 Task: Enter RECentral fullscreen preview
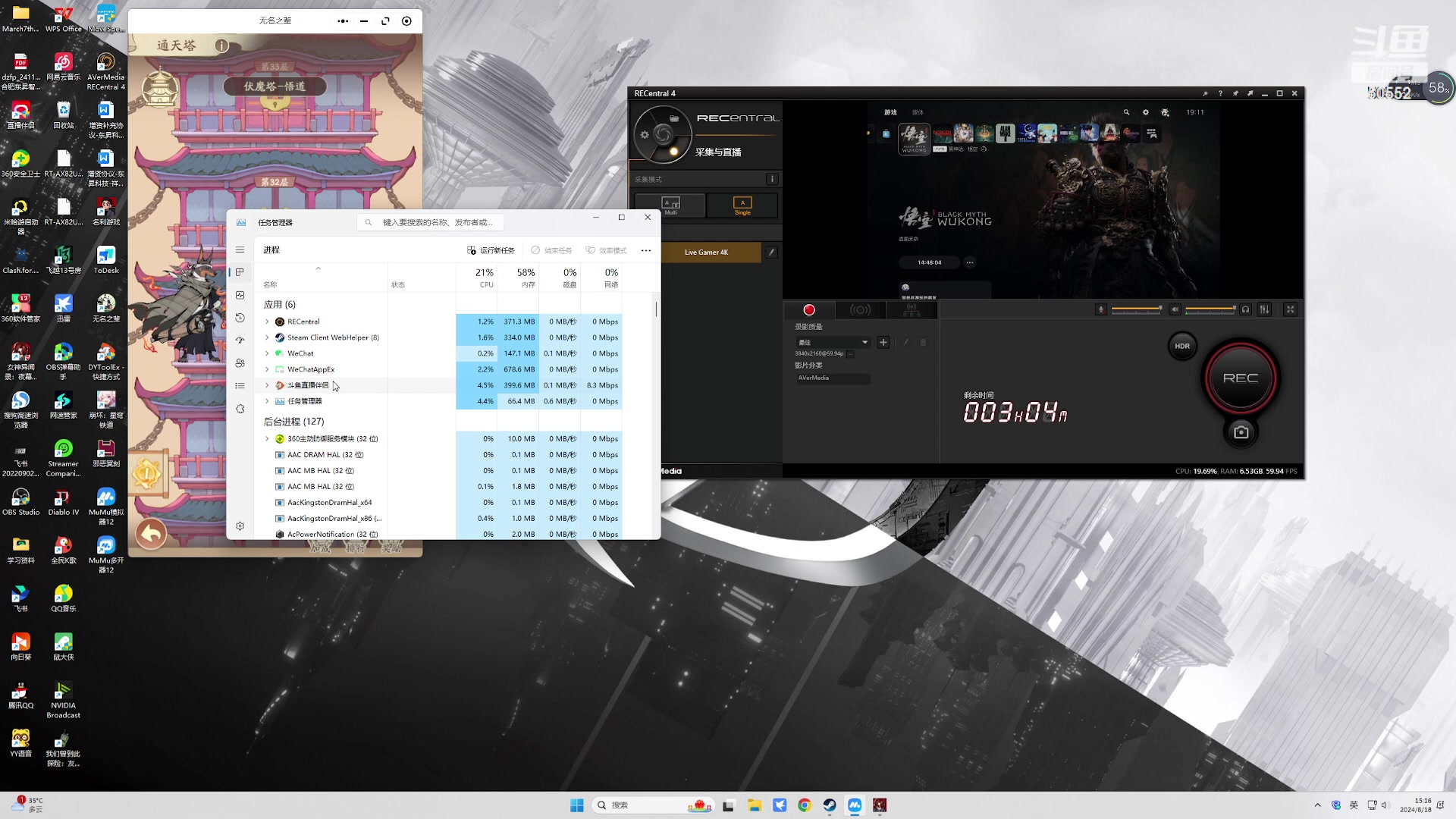[1290, 309]
